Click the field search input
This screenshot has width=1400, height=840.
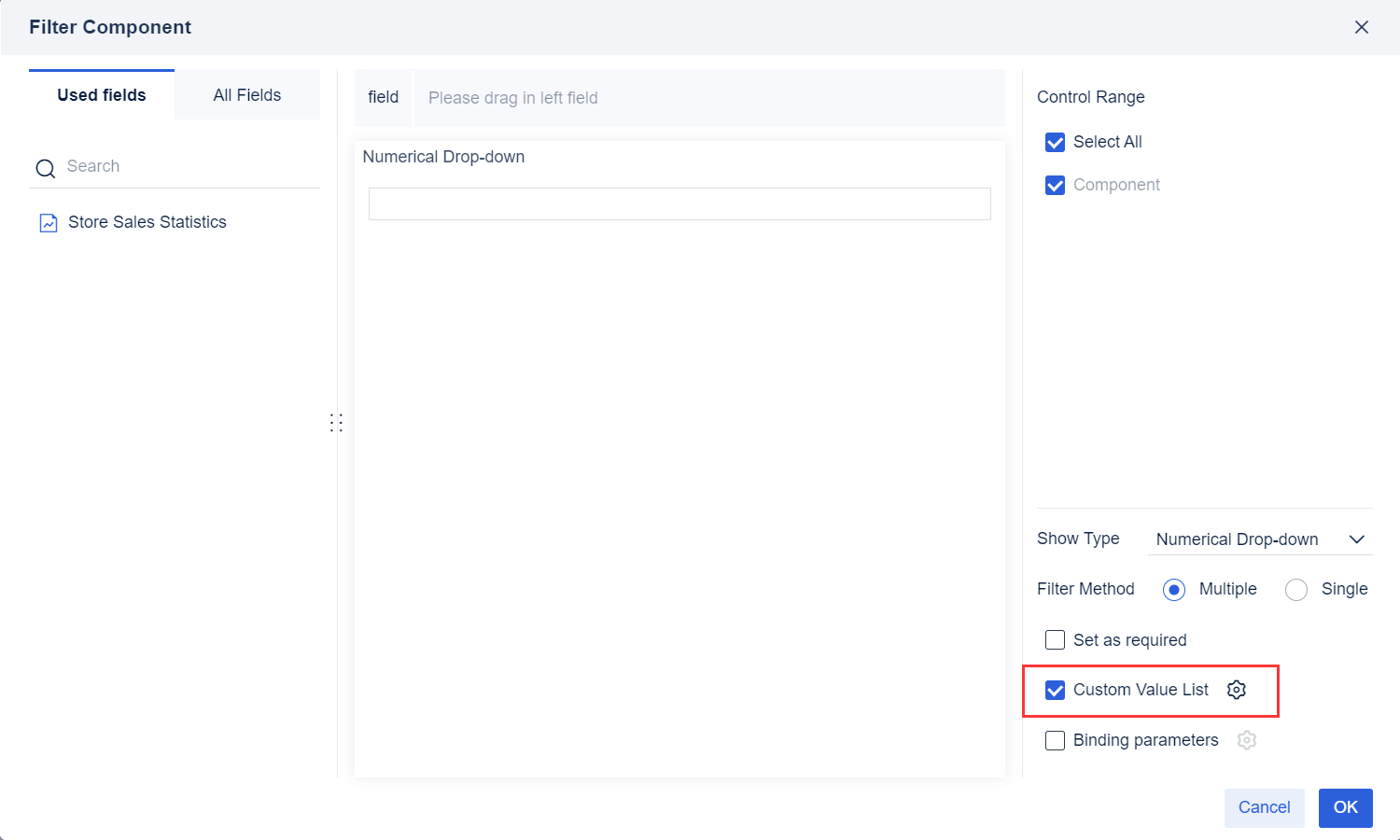click(x=187, y=166)
